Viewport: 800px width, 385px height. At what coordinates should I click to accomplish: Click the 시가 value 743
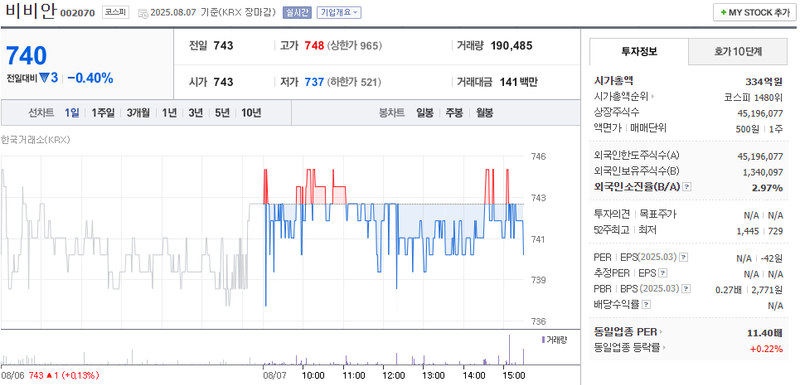coord(223,82)
